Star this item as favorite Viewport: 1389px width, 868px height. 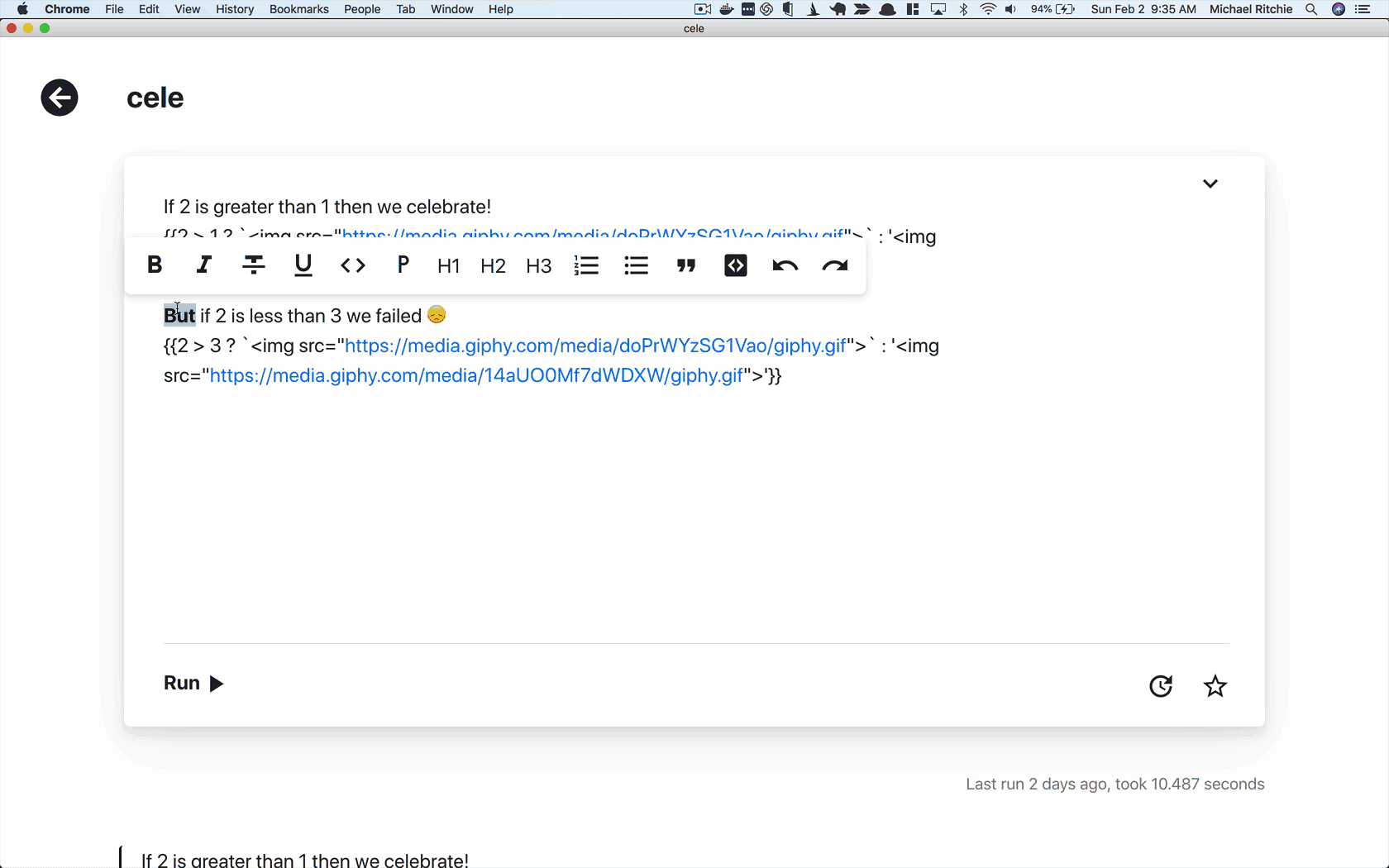(1215, 686)
